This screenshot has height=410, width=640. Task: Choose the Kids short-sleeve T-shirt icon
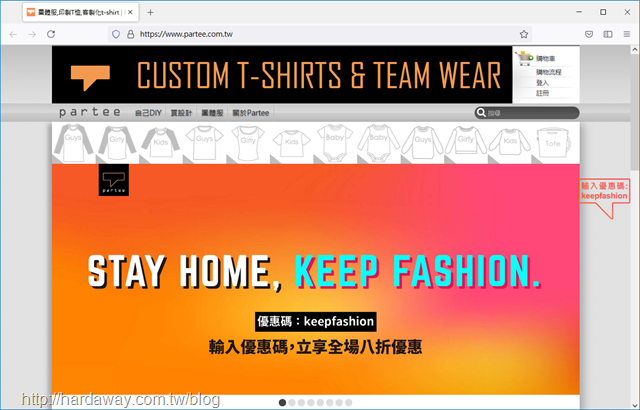point(291,144)
